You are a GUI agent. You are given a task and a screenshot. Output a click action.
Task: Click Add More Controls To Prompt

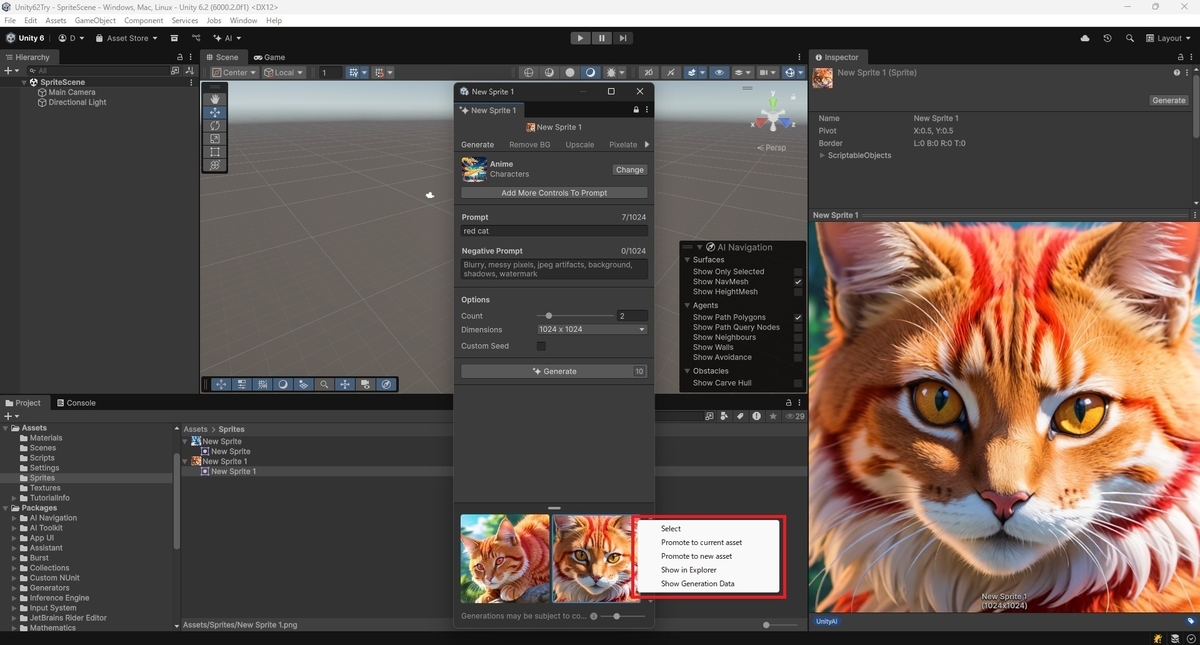coord(554,192)
